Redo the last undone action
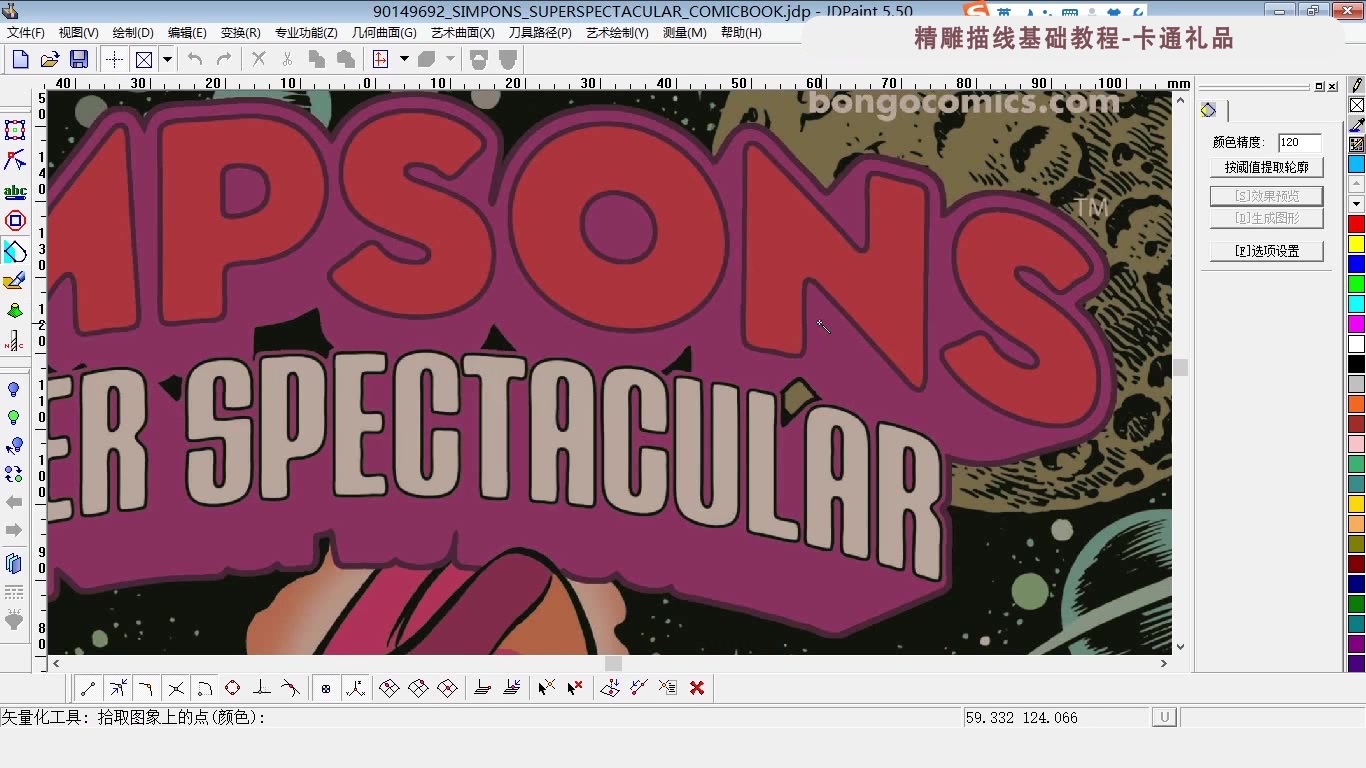Image resolution: width=1366 pixels, height=768 pixels. [224, 59]
